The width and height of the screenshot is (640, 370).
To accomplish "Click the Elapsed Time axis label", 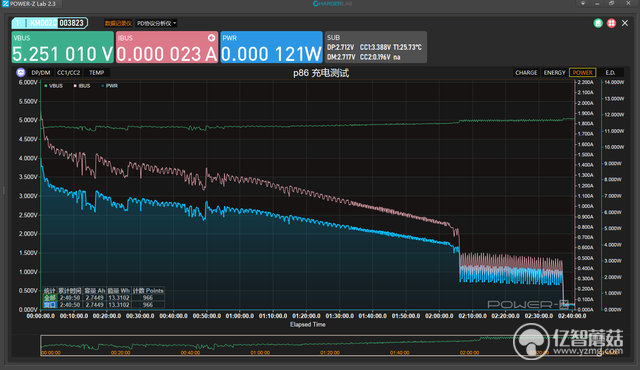I will pyautogui.click(x=308, y=324).
